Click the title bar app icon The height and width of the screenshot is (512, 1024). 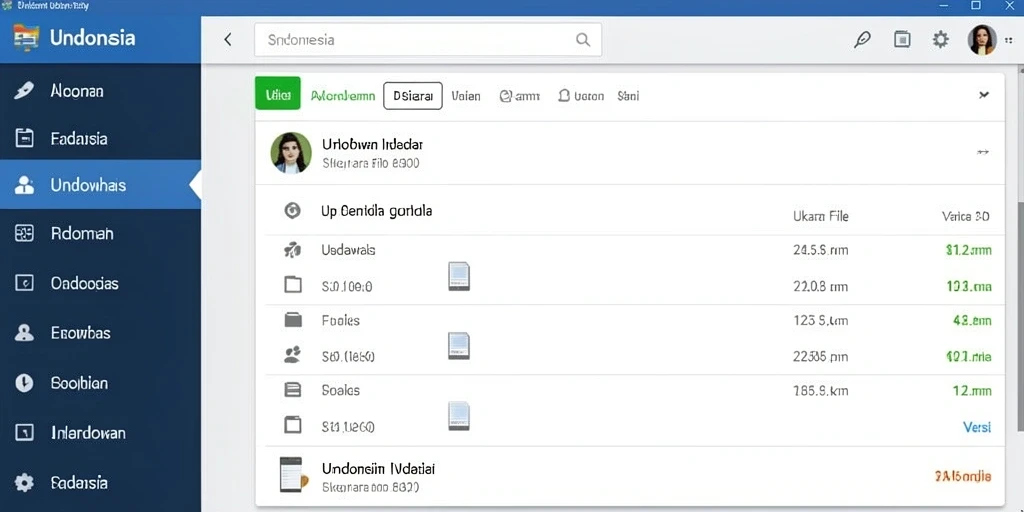[x=6, y=5]
